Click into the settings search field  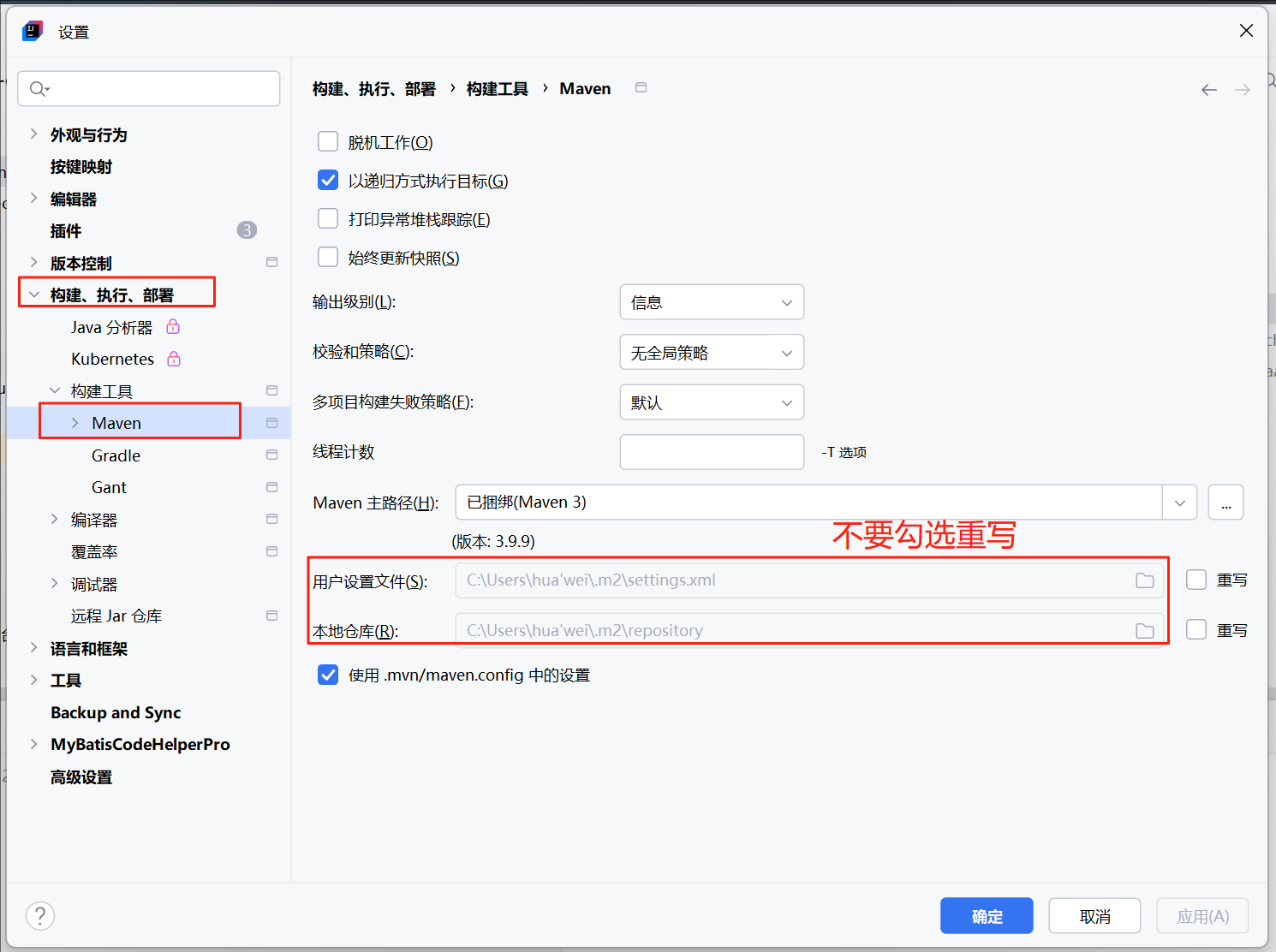click(149, 89)
